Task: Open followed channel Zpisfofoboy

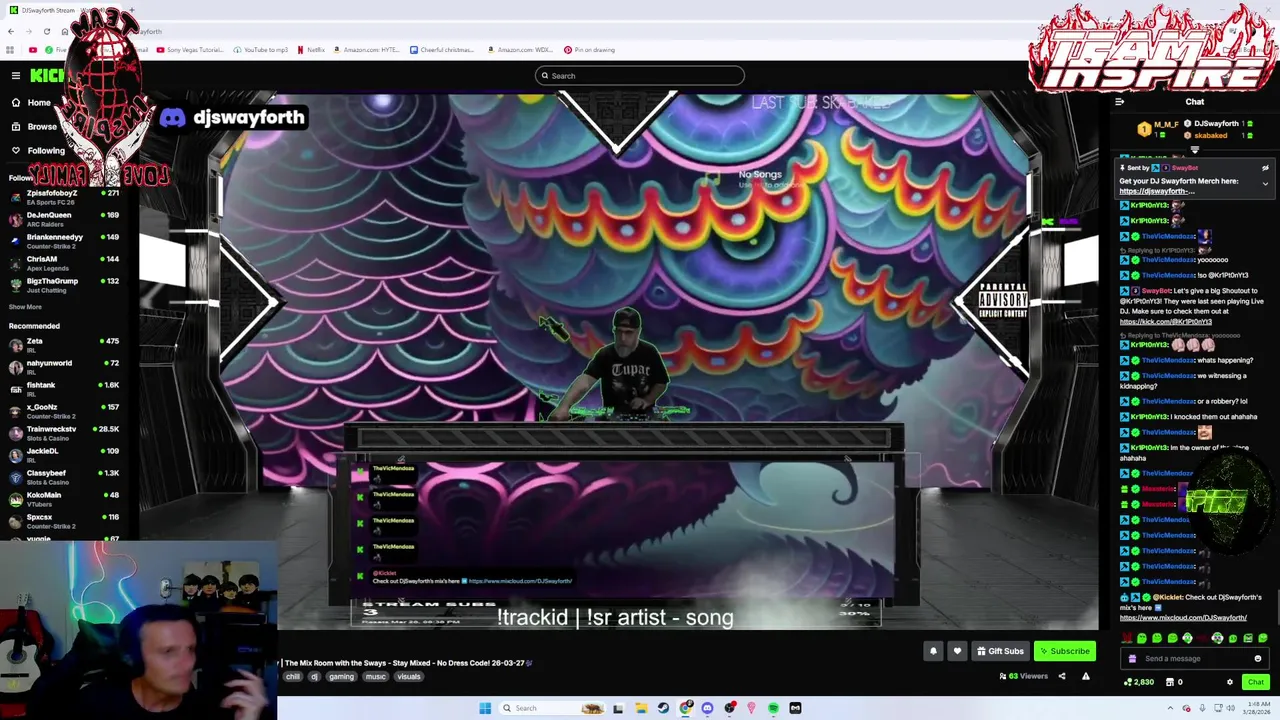Action: pos(62,197)
